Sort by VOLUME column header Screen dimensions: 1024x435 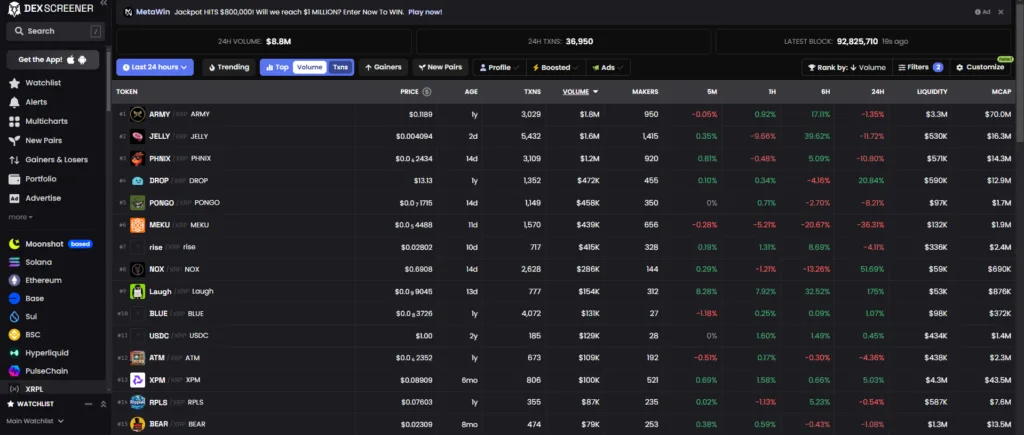pyautogui.click(x=581, y=92)
